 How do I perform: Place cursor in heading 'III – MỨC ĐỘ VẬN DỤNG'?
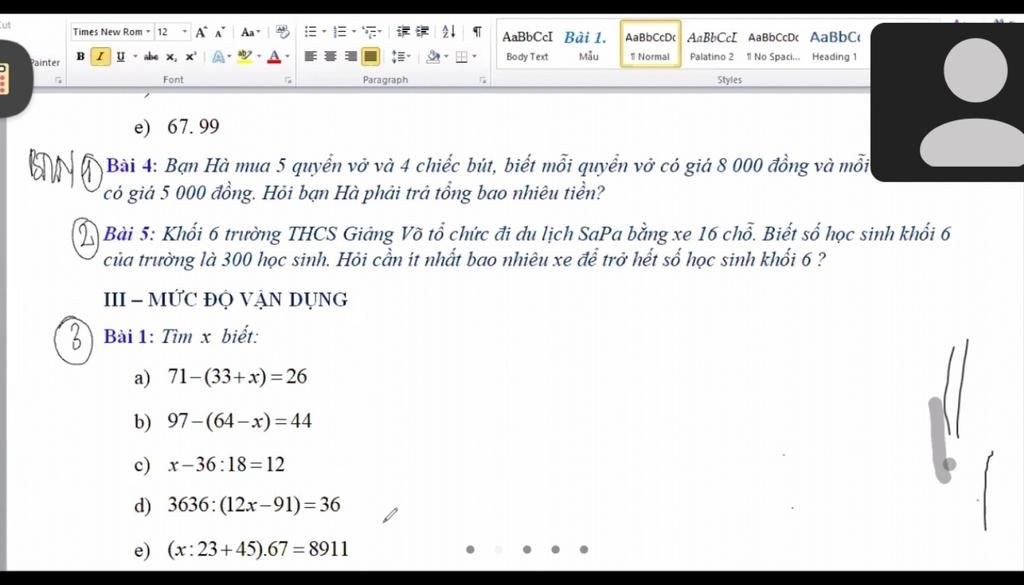pos(225,300)
